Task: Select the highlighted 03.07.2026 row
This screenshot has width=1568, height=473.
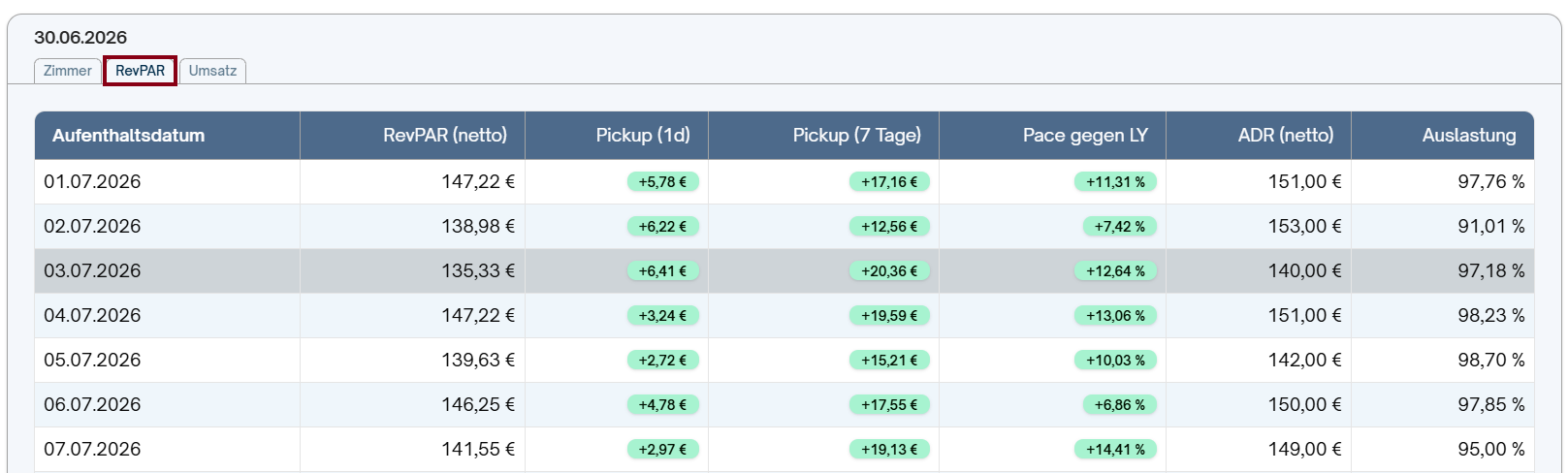Action: tap(784, 270)
